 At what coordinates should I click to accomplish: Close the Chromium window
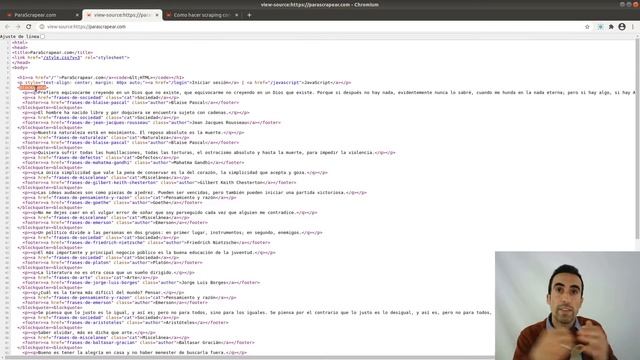pos(636,4)
